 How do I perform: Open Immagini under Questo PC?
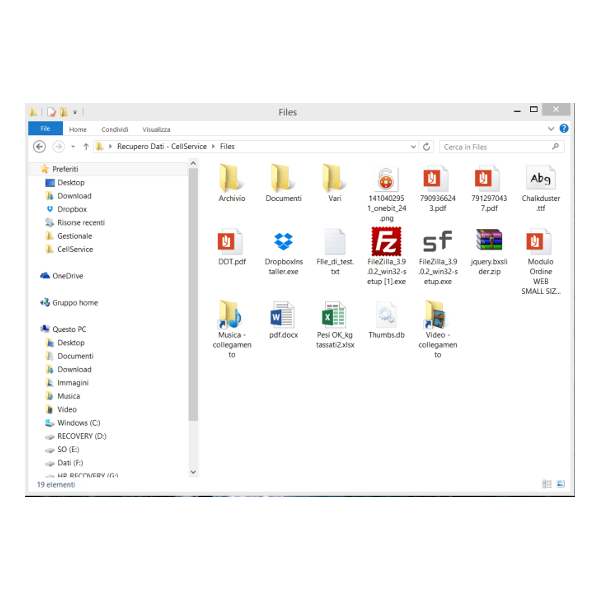(73, 383)
